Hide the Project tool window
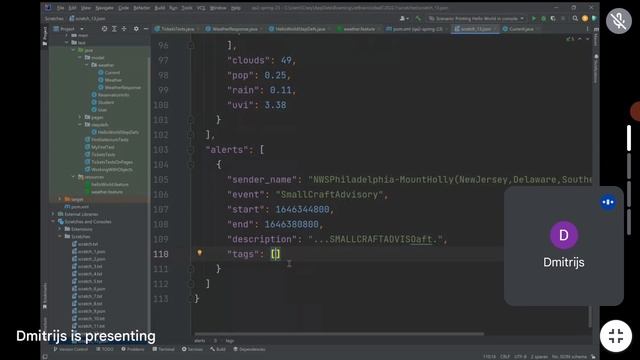The width and height of the screenshot is (640, 360). pos(146,29)
